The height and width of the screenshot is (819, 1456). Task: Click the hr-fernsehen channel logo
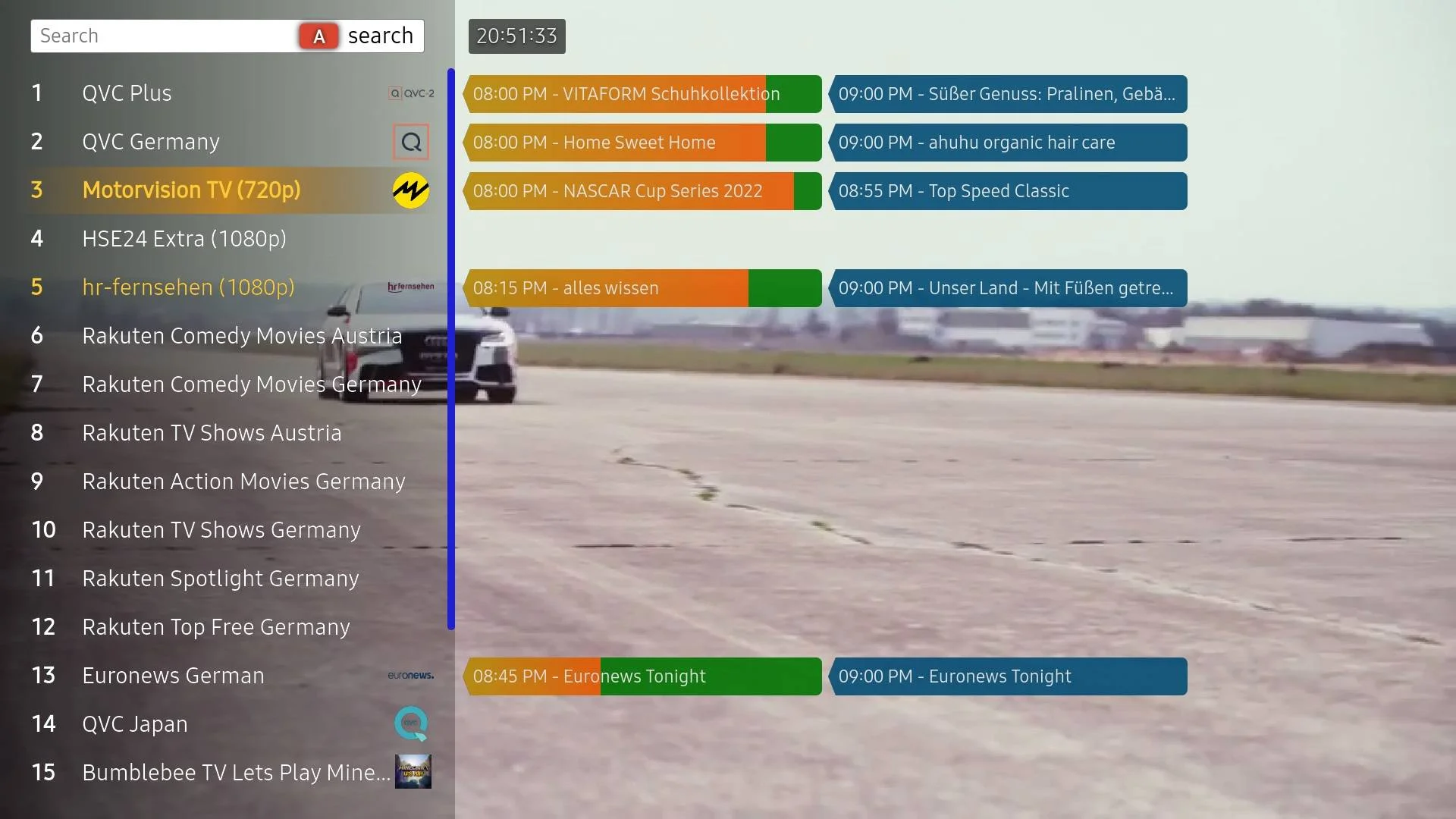click(x=411, y=287)
